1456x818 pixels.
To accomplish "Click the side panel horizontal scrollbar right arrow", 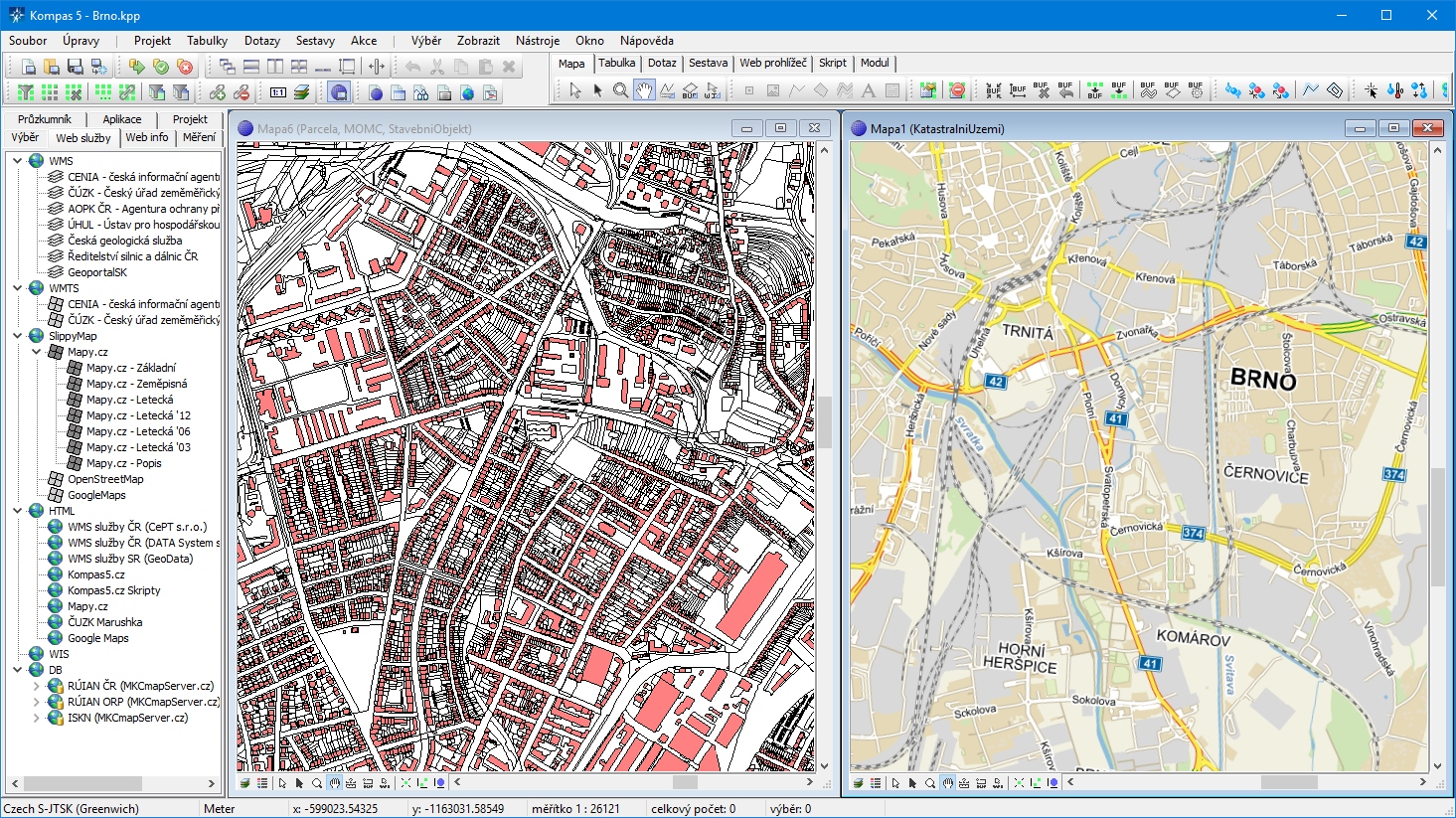I will coord(212,784).
